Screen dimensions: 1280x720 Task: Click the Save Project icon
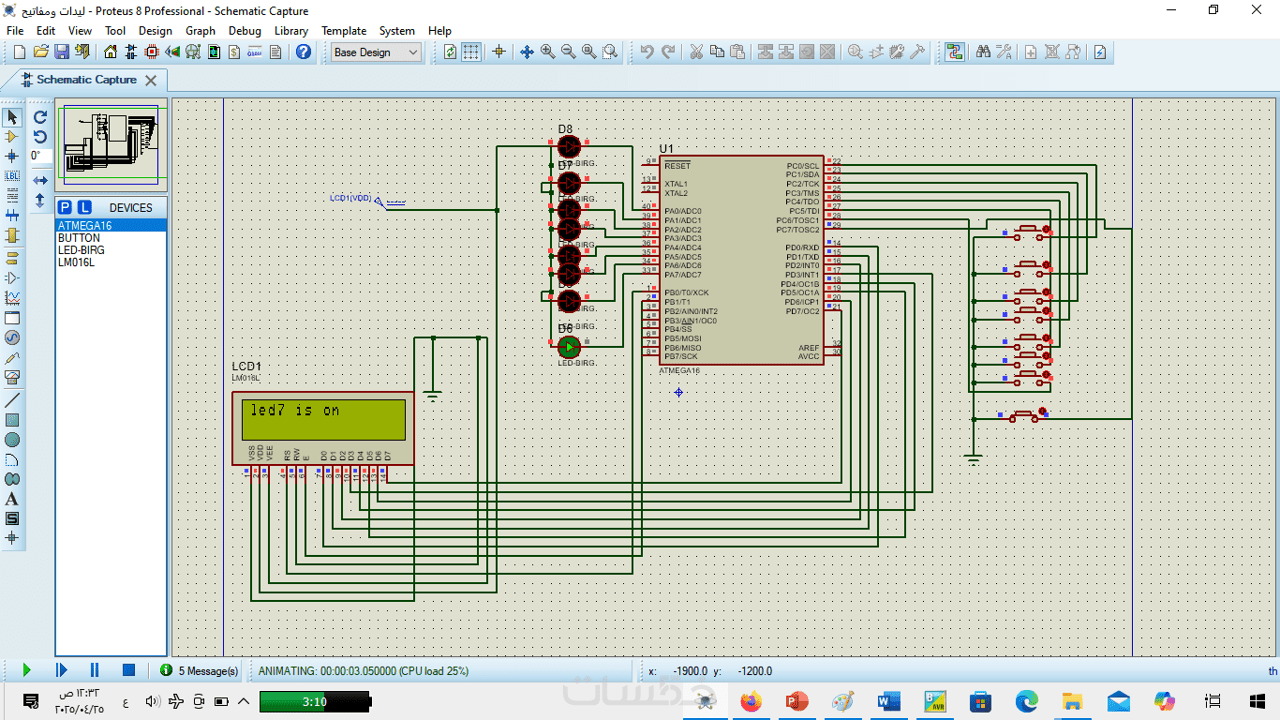tap(61, 52)
